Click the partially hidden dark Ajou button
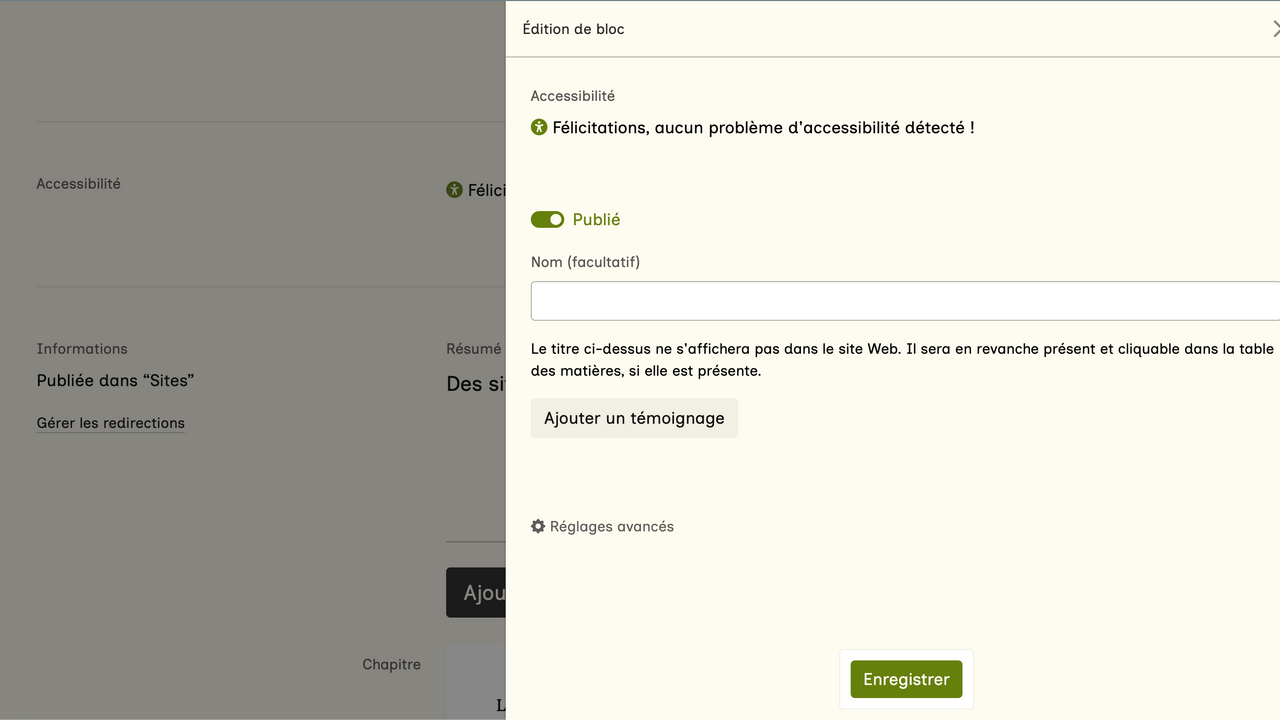The height and width of the screenshot is (720, 1280). 477,593
